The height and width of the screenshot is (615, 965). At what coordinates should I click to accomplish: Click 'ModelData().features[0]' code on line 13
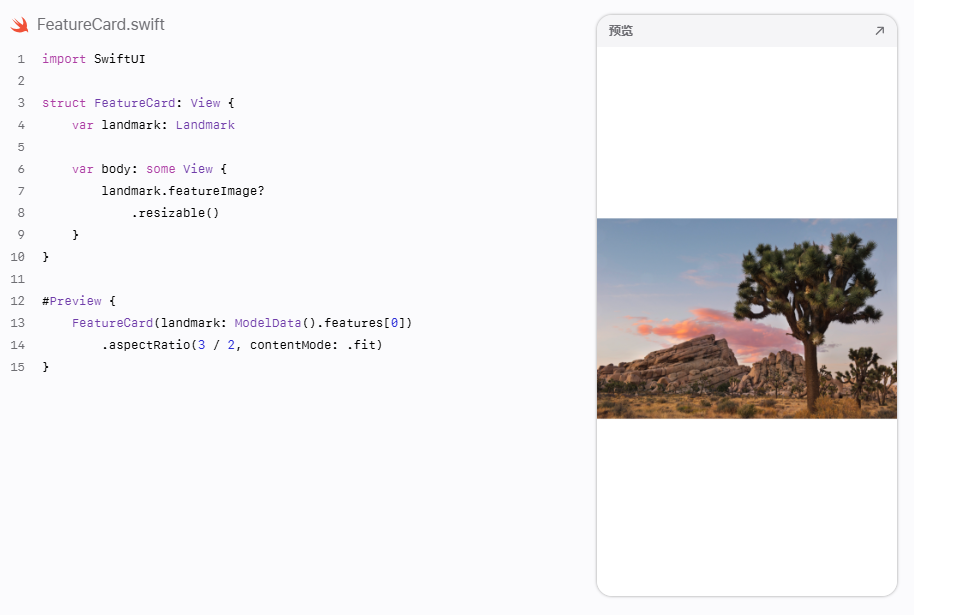point(319,323)
